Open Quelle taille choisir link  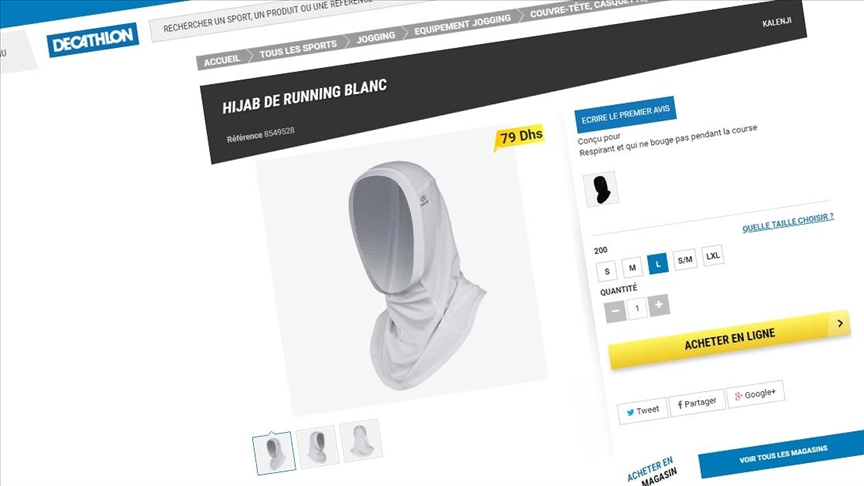pos(788,223)
